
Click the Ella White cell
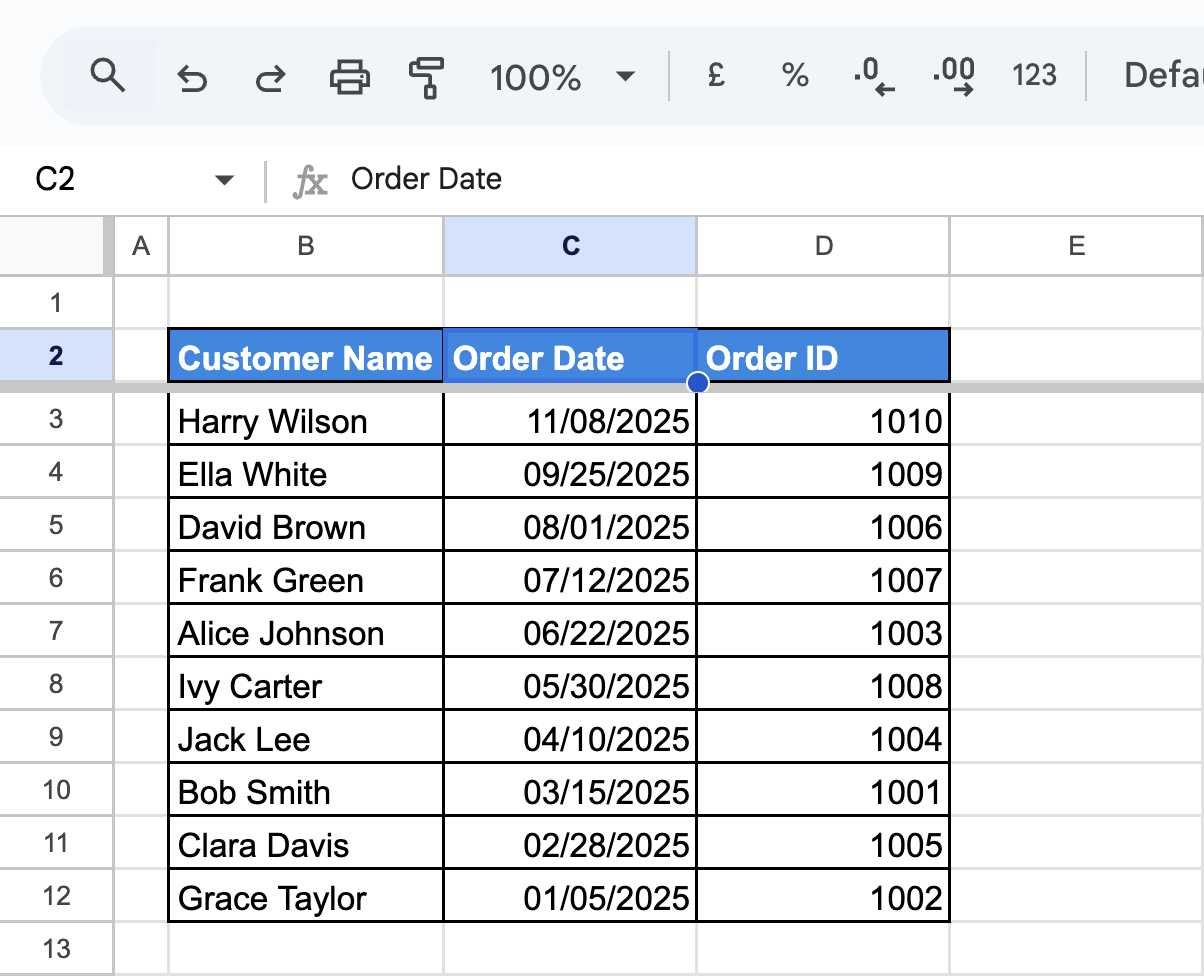coord(306,473)
